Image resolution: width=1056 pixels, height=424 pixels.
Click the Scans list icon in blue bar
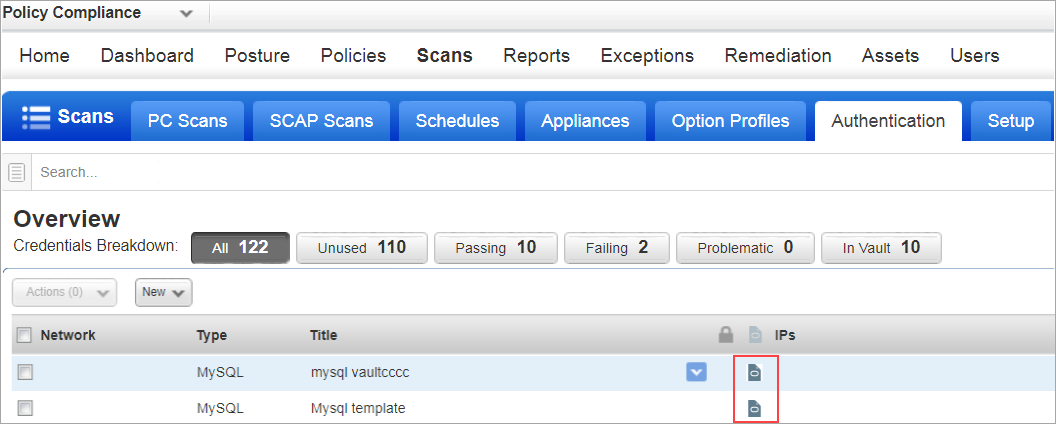coord(36,117)
